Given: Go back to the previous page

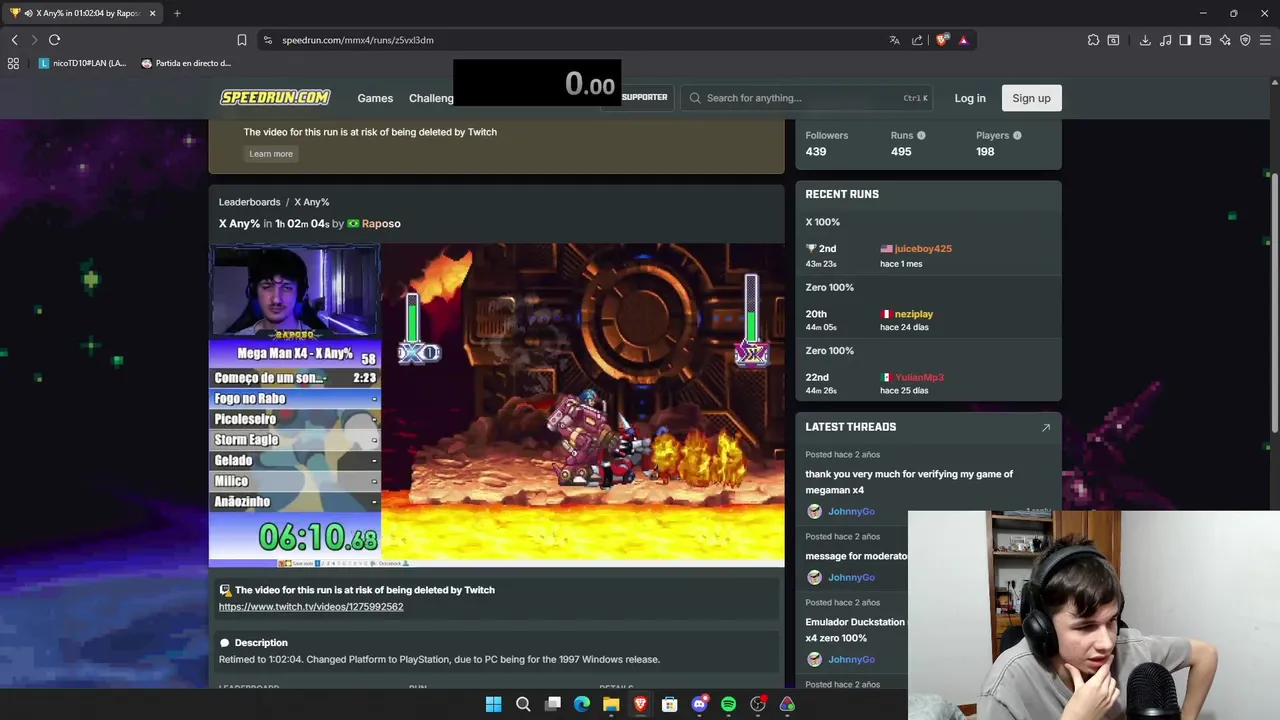Looking at the screenshot, I should [14, 40].
